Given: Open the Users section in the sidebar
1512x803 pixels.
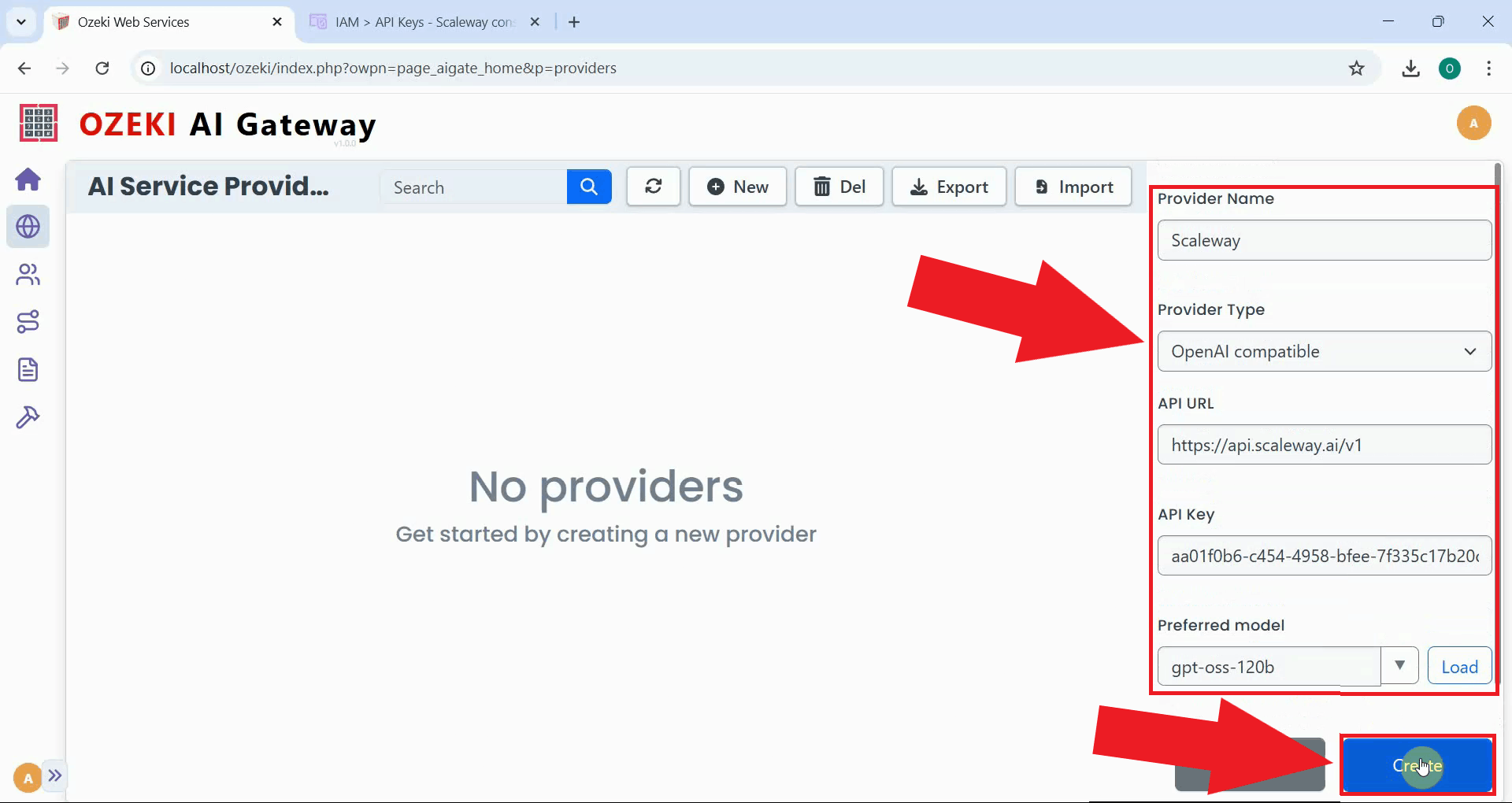Looking at the screenshot, I should coord(28,275).
